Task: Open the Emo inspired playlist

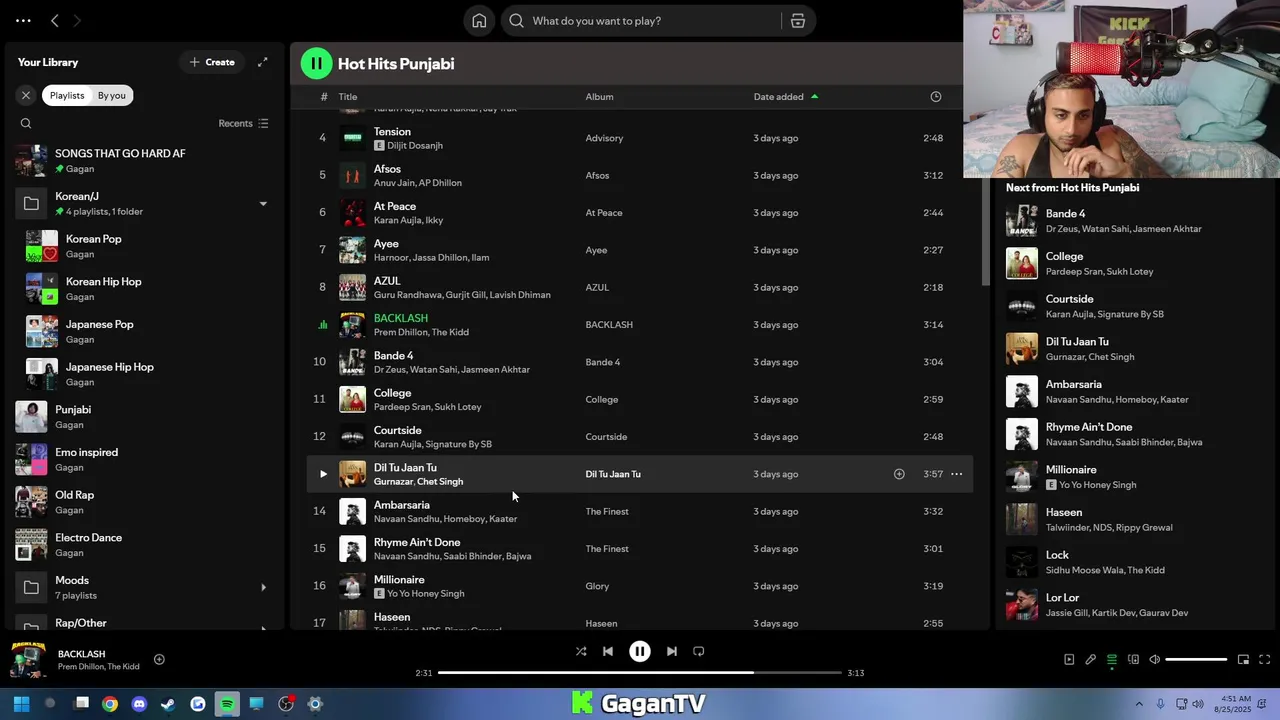Action: click(x=144, y=460)
